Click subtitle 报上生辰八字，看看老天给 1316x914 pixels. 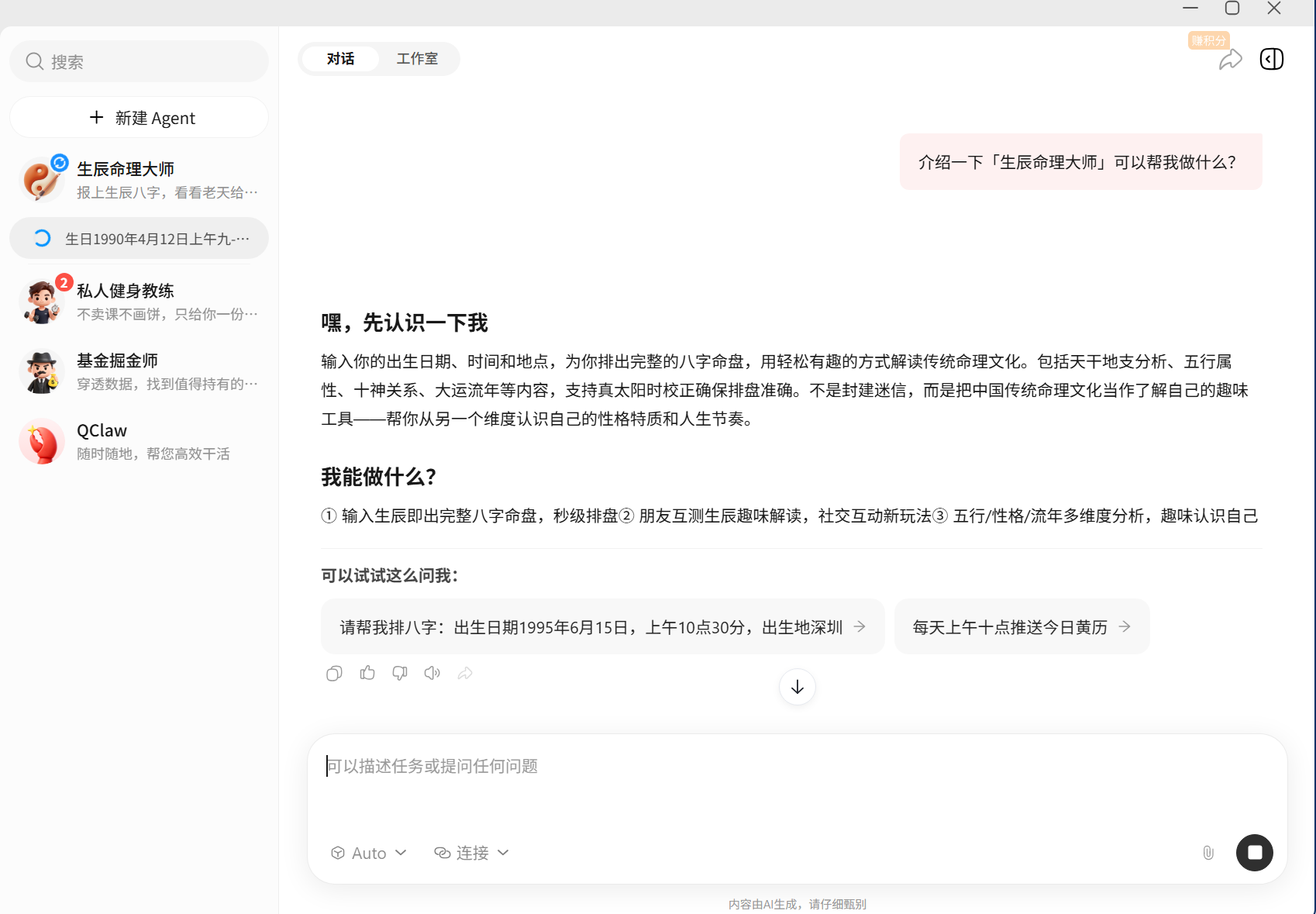[x=167, y=192]
